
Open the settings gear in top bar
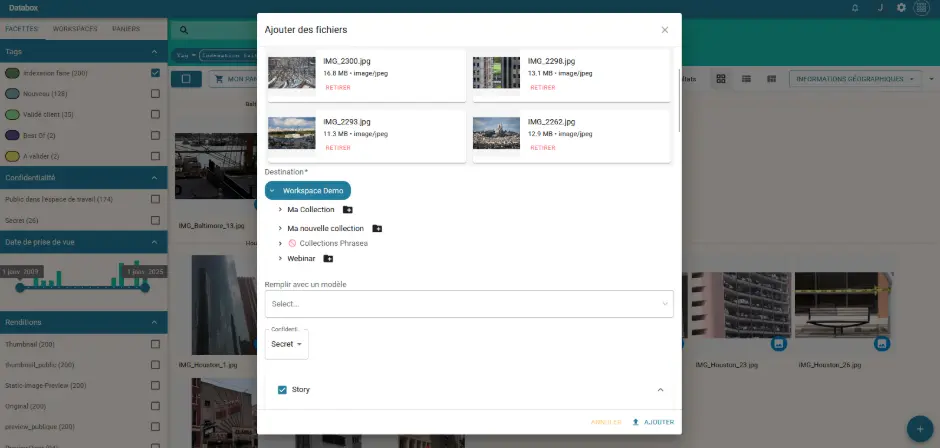(900, 8)
